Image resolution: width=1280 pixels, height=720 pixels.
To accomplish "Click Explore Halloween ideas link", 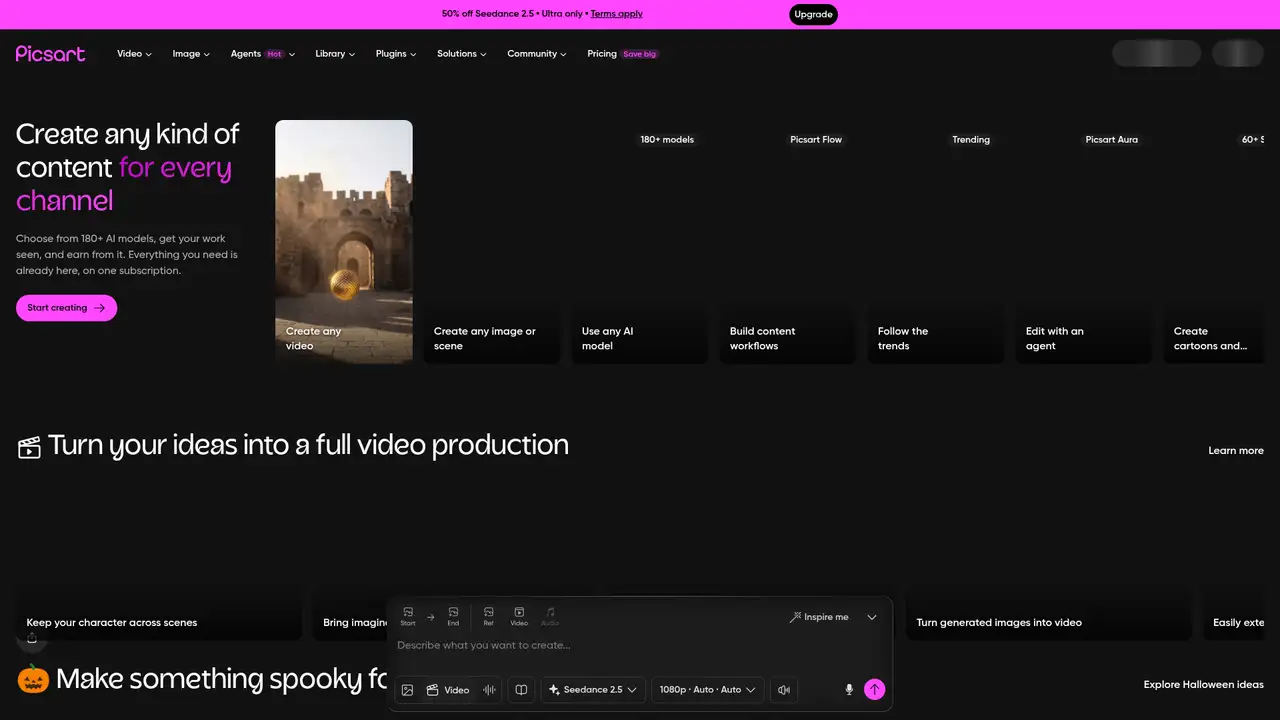I will (x=1204, y=685).
